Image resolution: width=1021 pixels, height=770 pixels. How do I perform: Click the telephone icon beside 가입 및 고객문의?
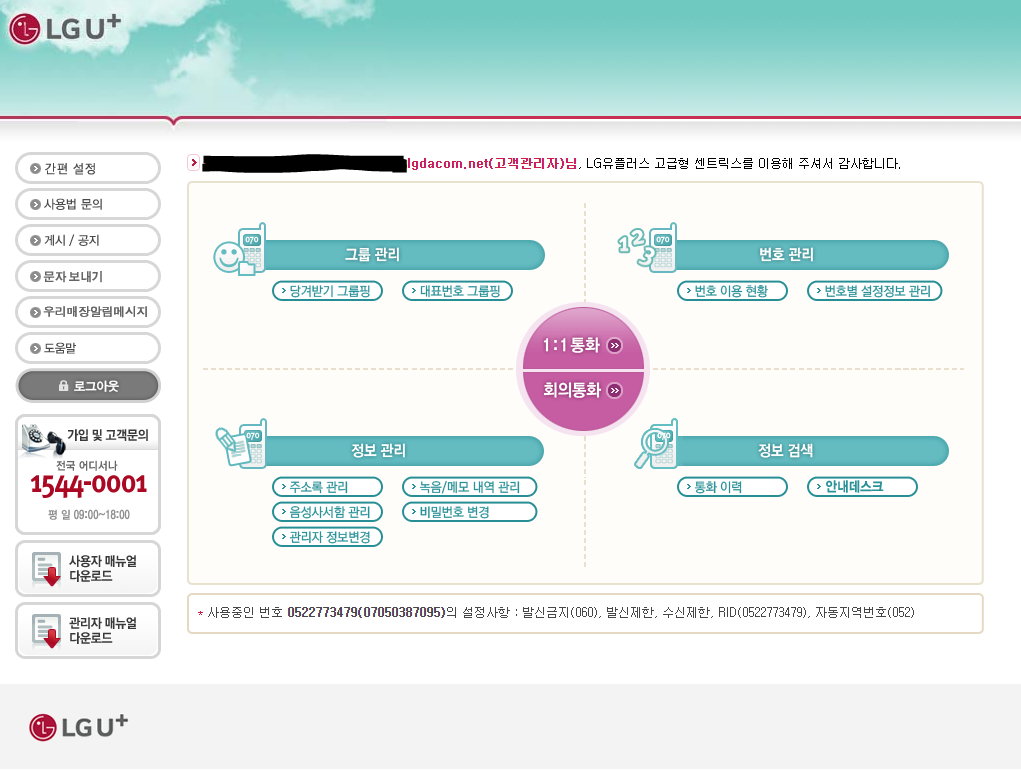click(x=43, y=438)
